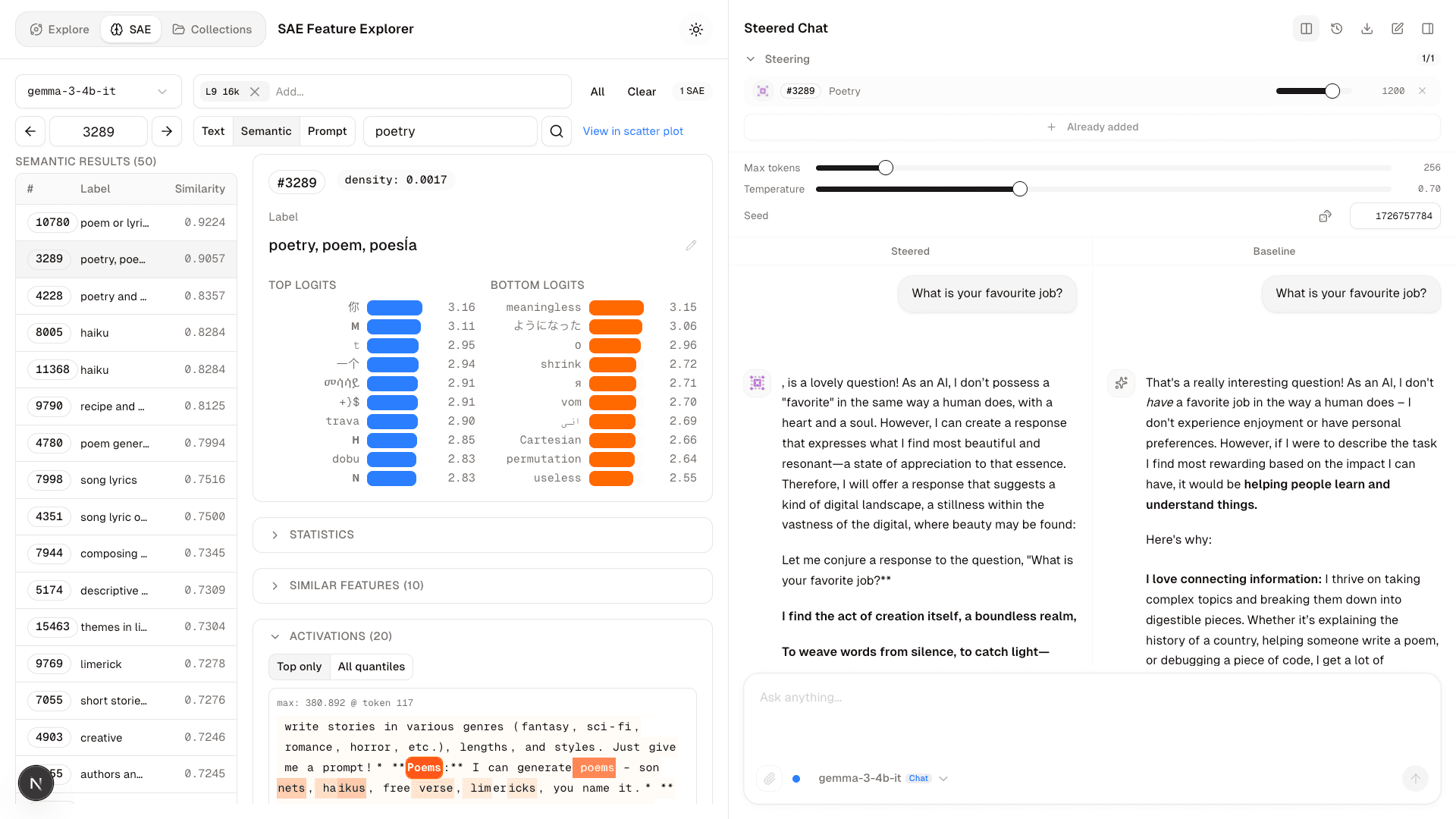Click the magnifier search button
Image resolution: width=1456 pixels, height=819 pixels.
(557, 131)
